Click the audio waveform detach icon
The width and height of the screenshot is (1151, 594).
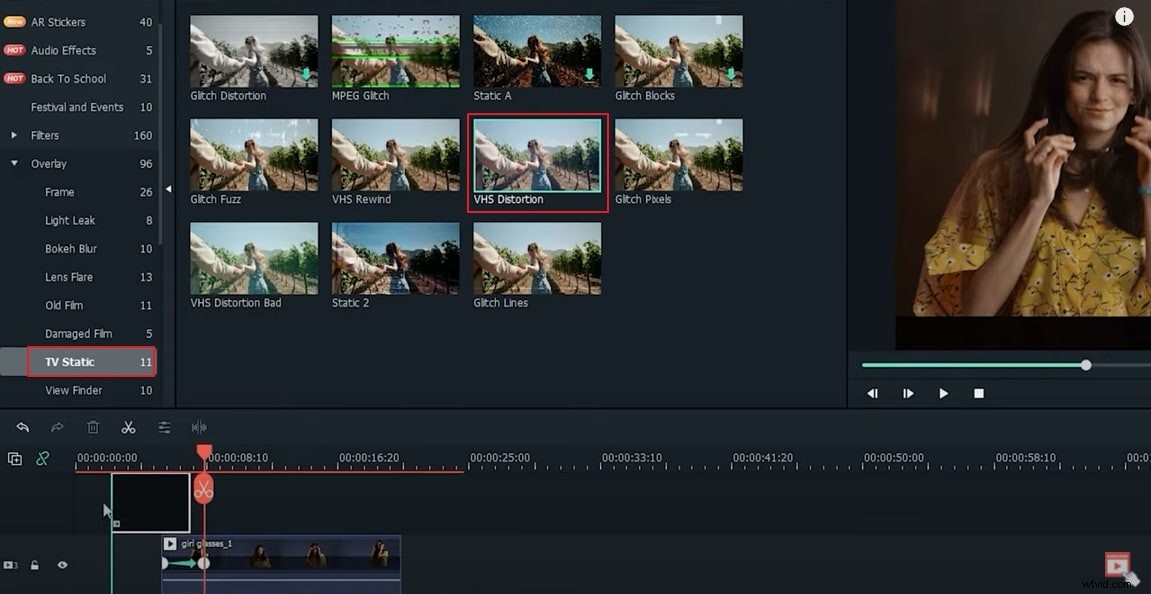(200, 426)
